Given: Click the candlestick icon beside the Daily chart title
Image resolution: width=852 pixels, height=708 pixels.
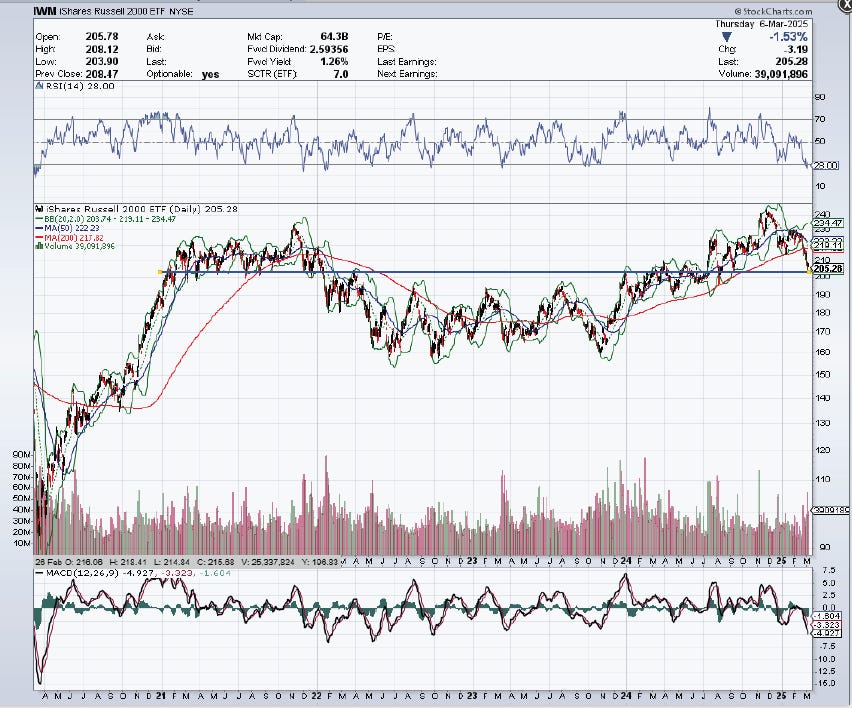Looking at the screenshot, I should point(39,209).
